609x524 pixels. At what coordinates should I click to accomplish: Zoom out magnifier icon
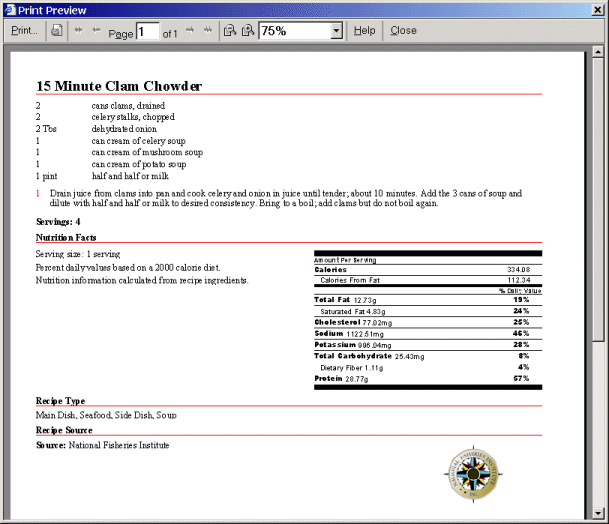tap(230, 30)
